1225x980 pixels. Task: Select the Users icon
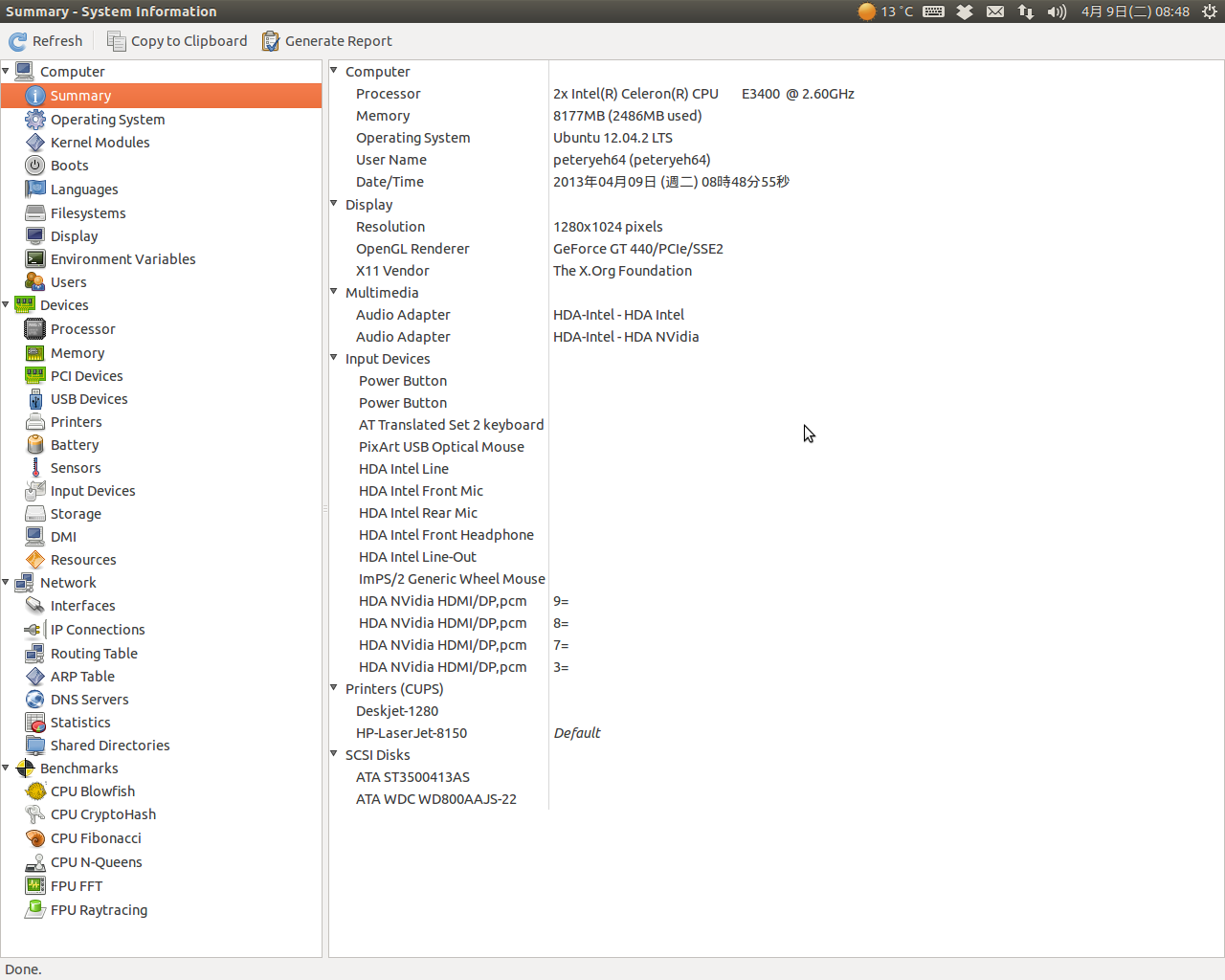point(35,282)
